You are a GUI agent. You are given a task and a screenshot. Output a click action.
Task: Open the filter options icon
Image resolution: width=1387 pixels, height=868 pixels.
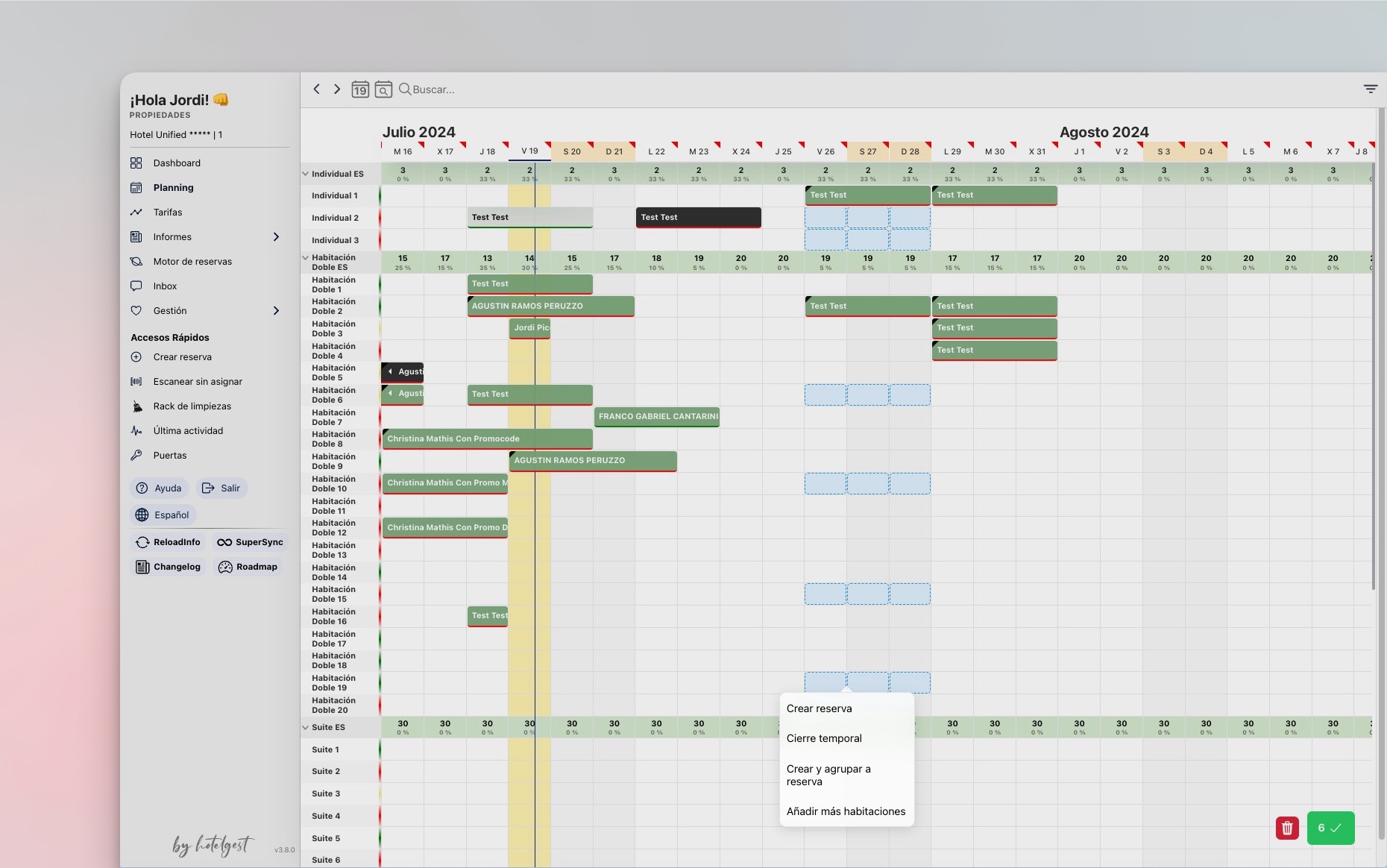coord(1370,89)
